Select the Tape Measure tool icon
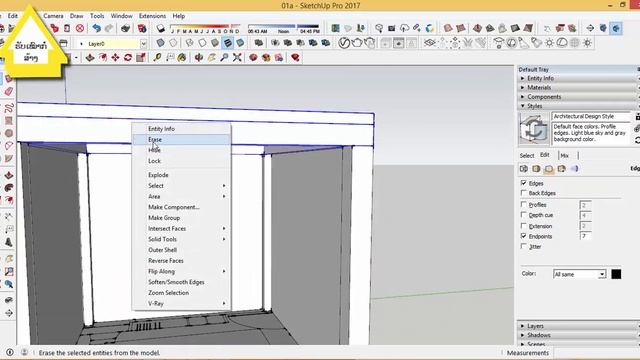 click(x=157, y=58)
